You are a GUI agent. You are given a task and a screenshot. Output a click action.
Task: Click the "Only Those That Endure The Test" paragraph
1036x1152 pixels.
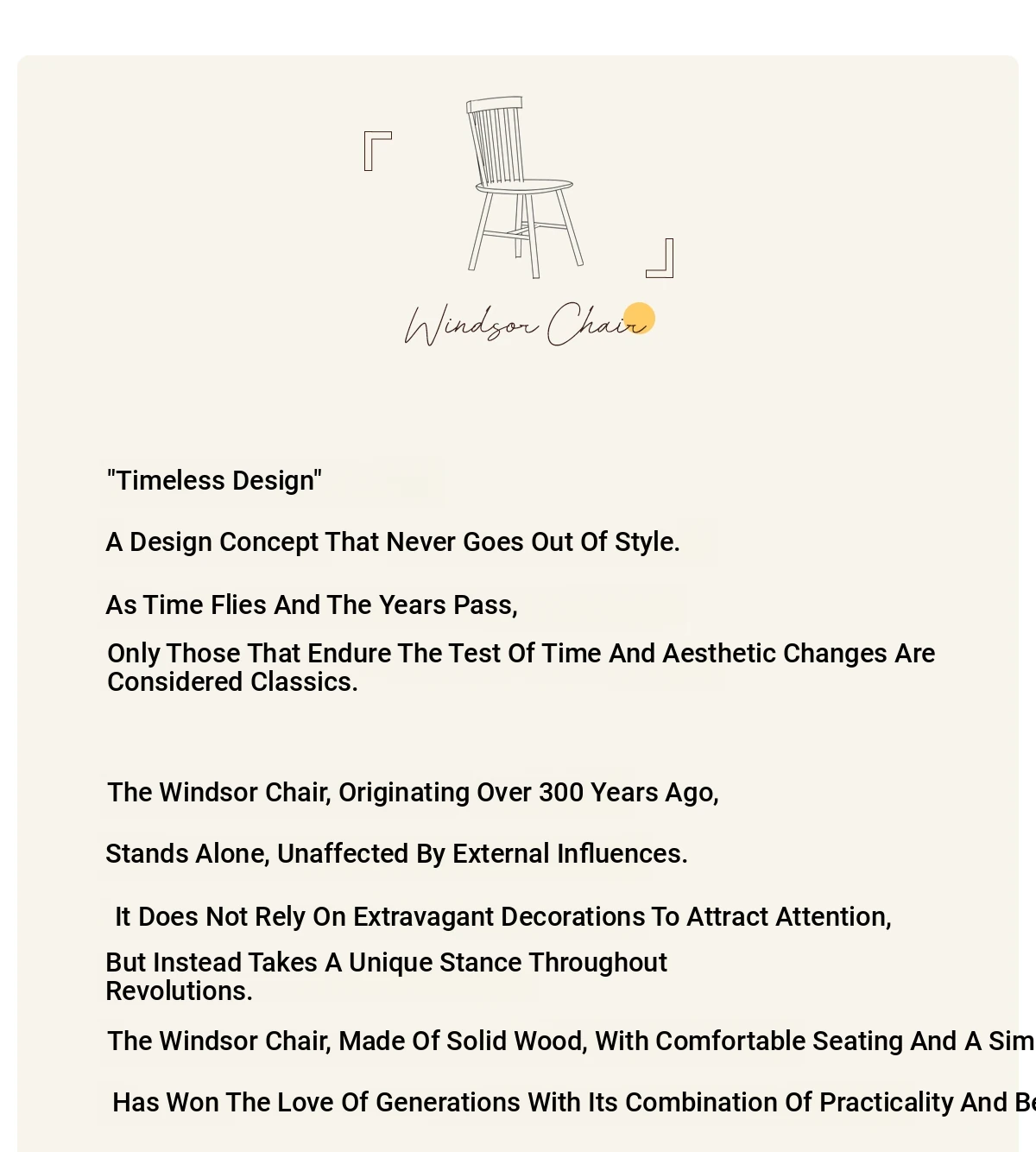tap(521, 667)
